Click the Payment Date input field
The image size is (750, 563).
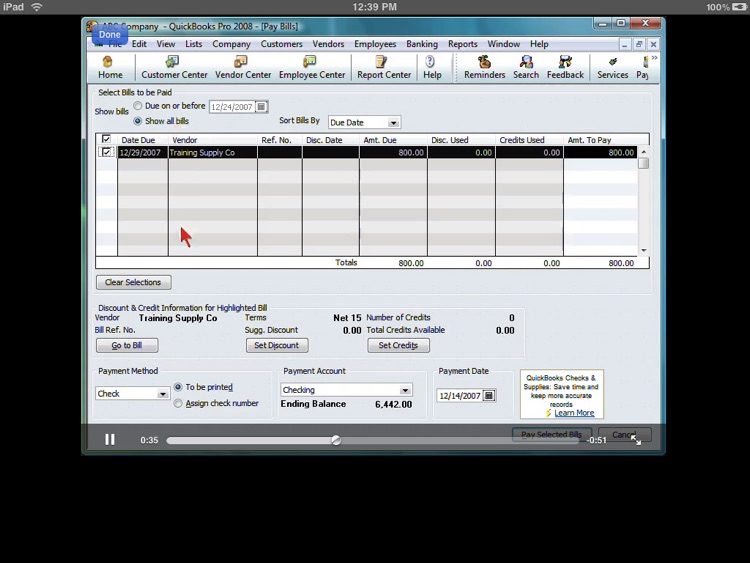pos(460,396)
